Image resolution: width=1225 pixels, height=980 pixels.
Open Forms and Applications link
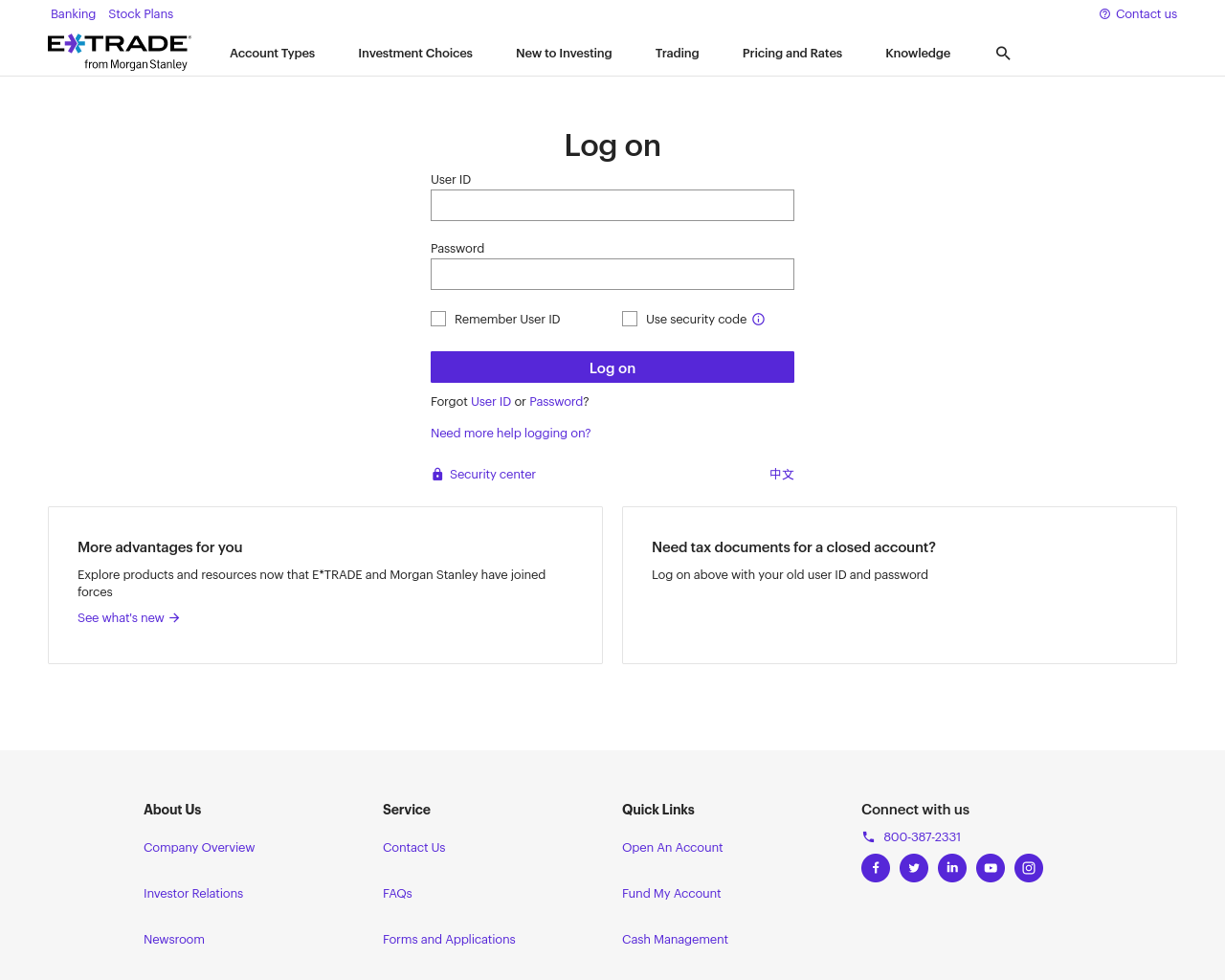coord(449,940)
